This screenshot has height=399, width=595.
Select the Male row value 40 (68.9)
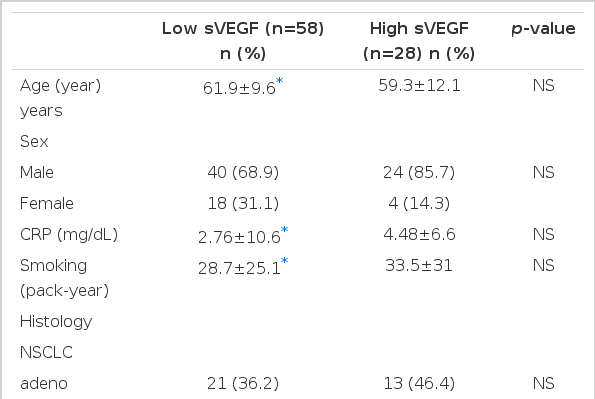243,172
